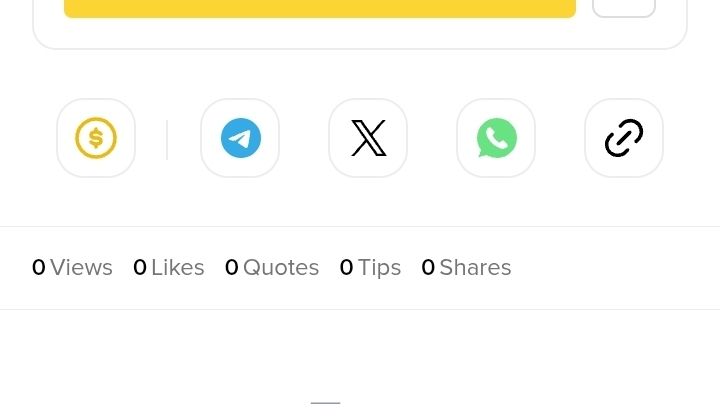Click the zero number beside Views
This screenshot has width=720, height=404.
tap(39, 267)
